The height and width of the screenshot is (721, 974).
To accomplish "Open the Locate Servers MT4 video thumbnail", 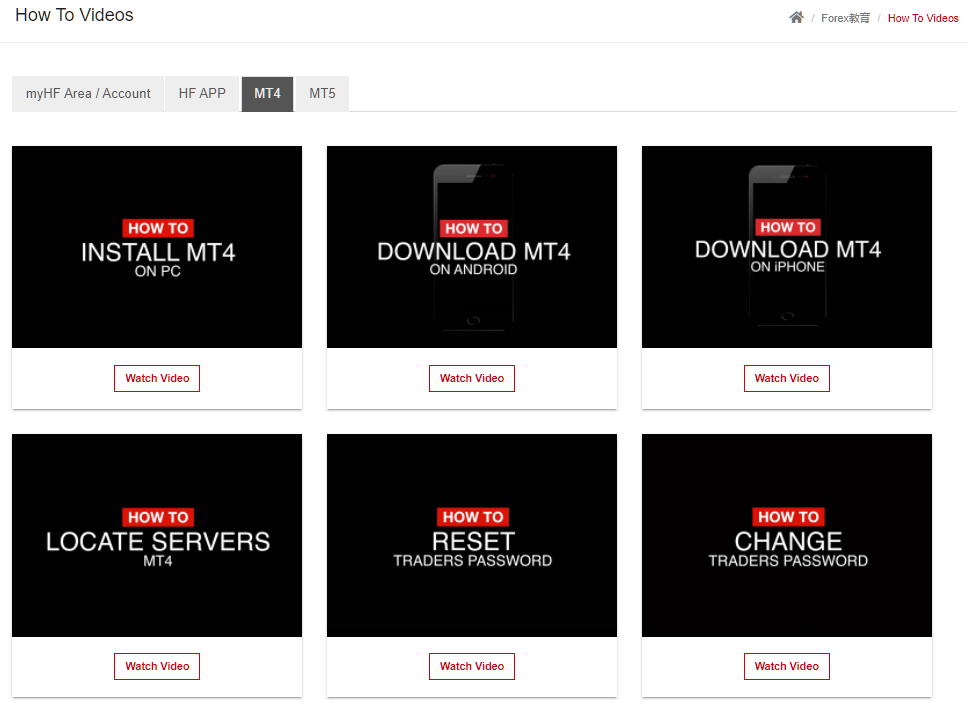I will click(x=157, y=535).
